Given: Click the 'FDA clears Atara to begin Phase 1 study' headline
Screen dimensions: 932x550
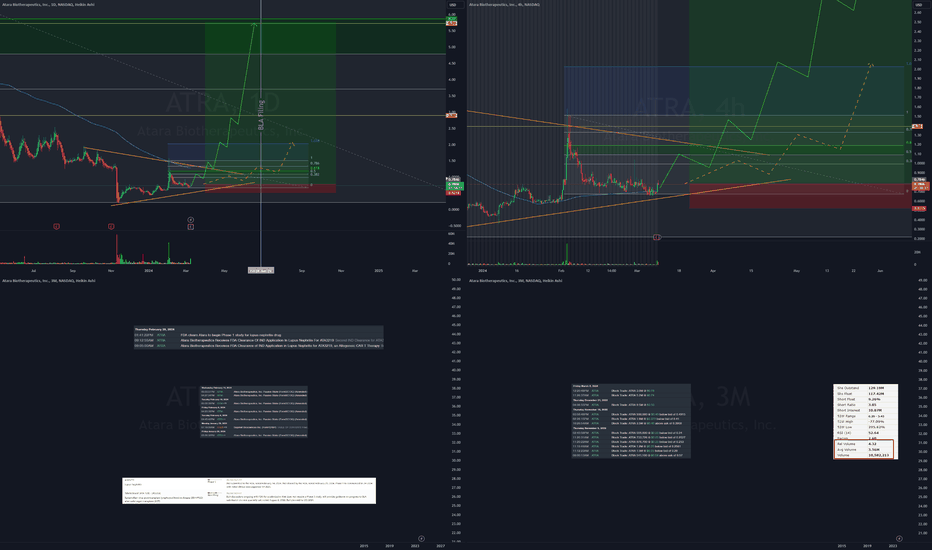Looking at the screenshot, I should [231, 335].
